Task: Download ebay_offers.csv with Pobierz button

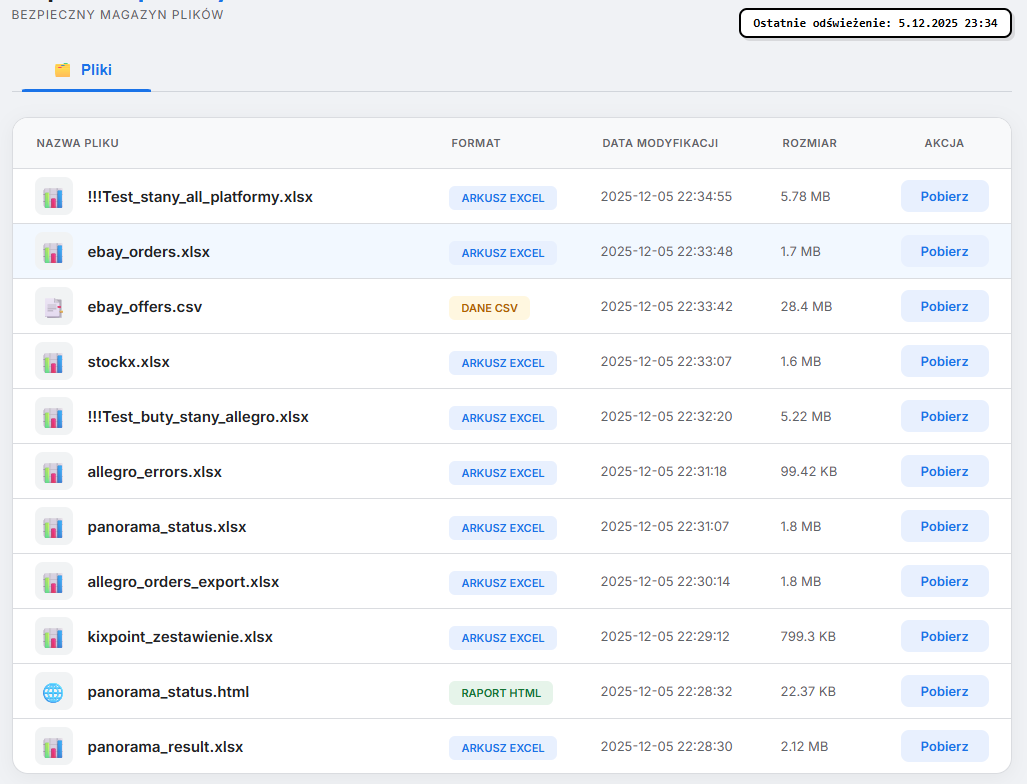Action: tap(944, 307)
